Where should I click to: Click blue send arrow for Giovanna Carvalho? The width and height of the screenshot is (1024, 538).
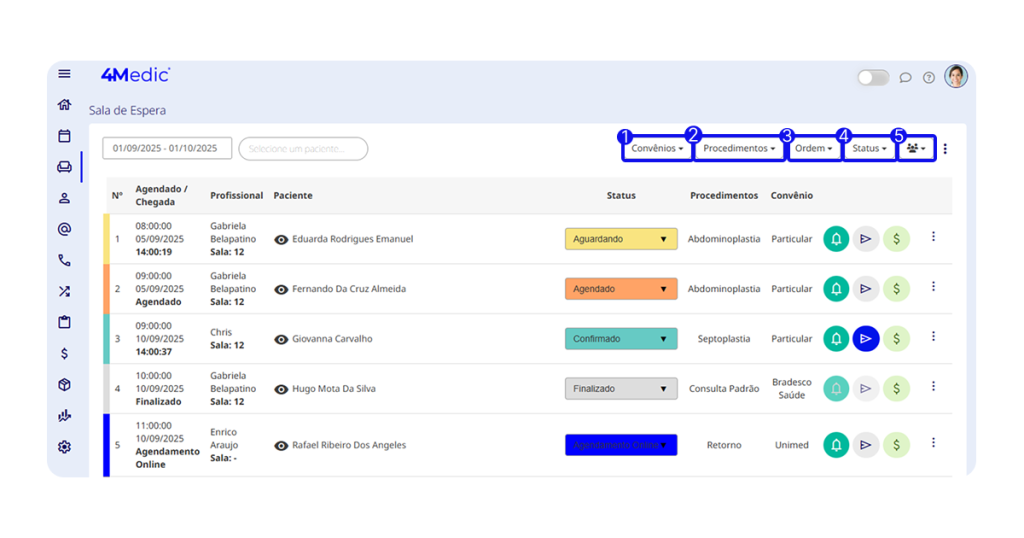coord(866,339)
